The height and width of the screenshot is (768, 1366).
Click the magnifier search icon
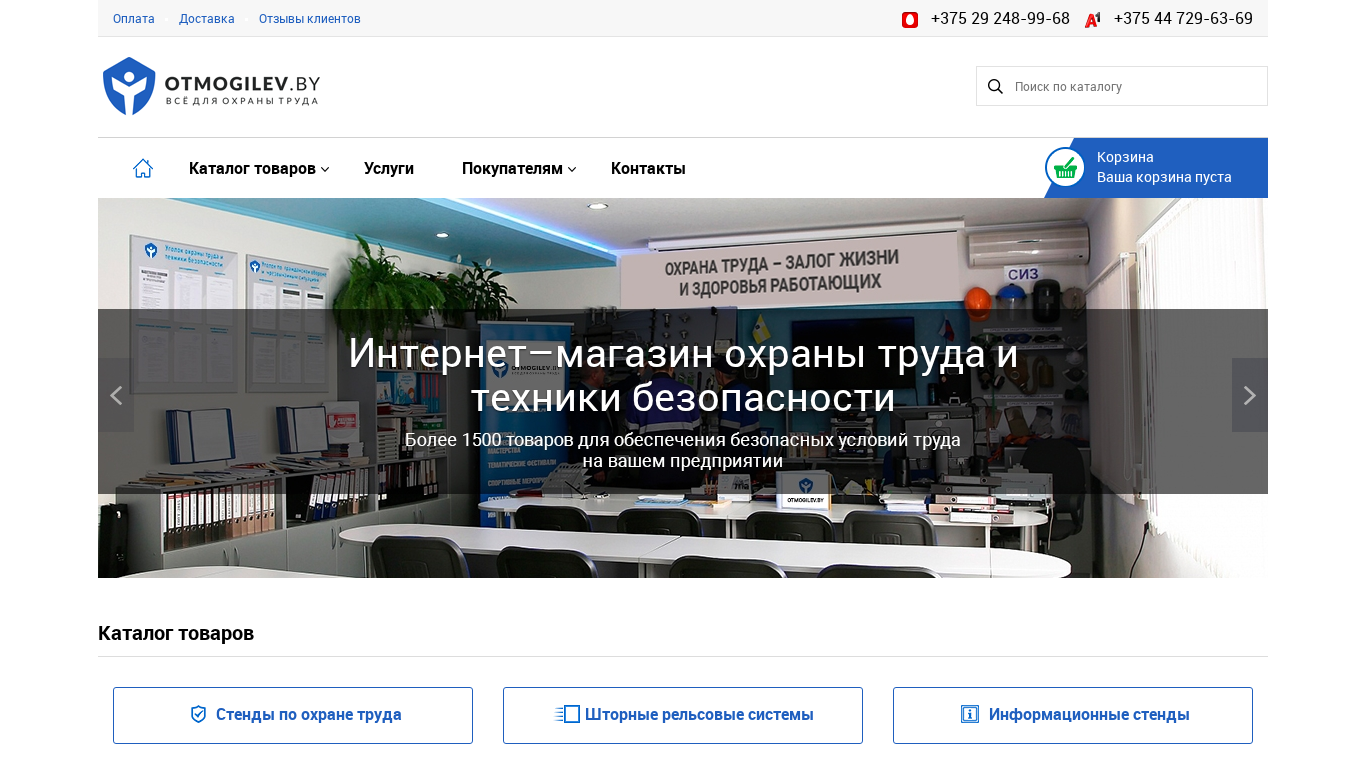[x=995, y=86]
